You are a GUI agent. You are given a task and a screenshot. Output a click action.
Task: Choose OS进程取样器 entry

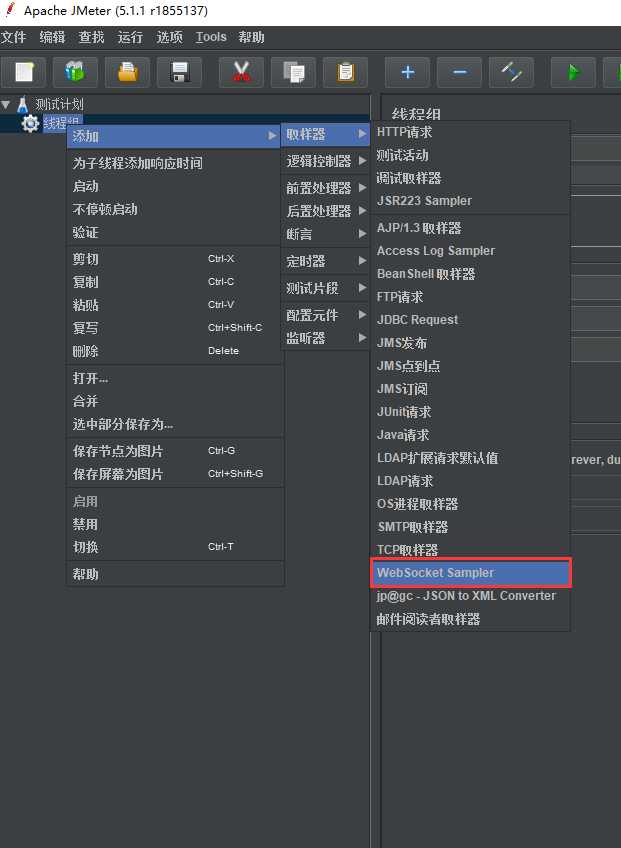471,504
